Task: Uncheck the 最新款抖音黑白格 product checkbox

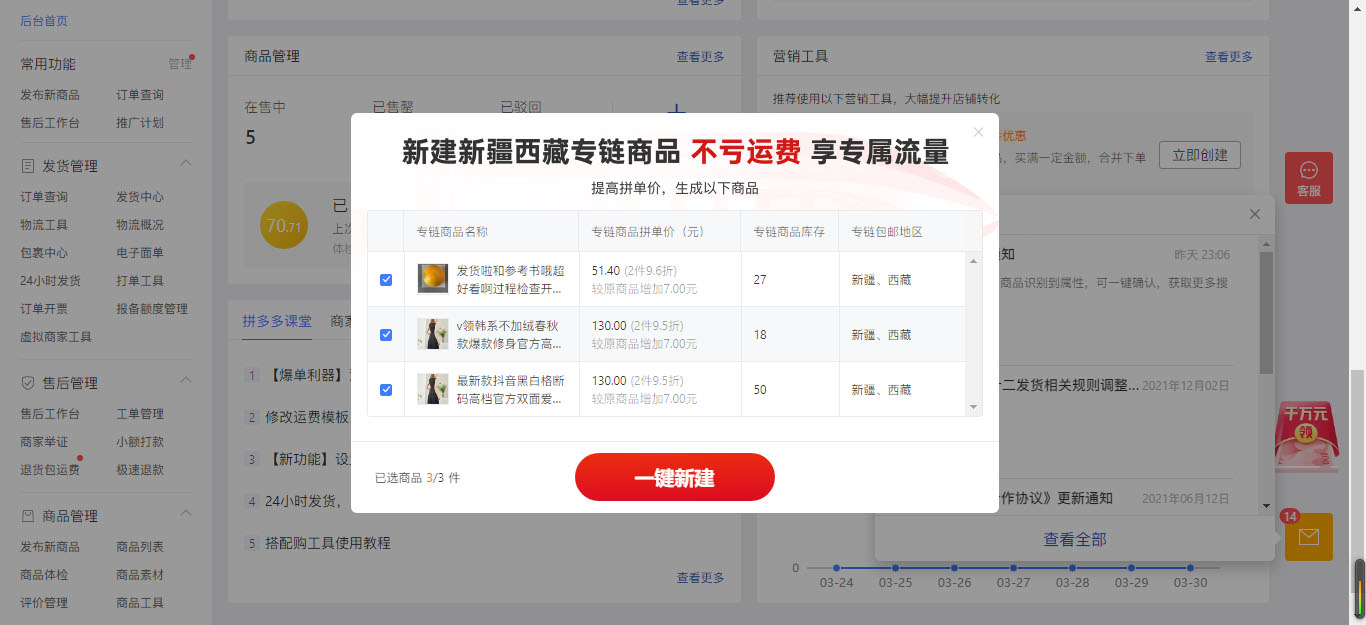Action: click(385, 390)
